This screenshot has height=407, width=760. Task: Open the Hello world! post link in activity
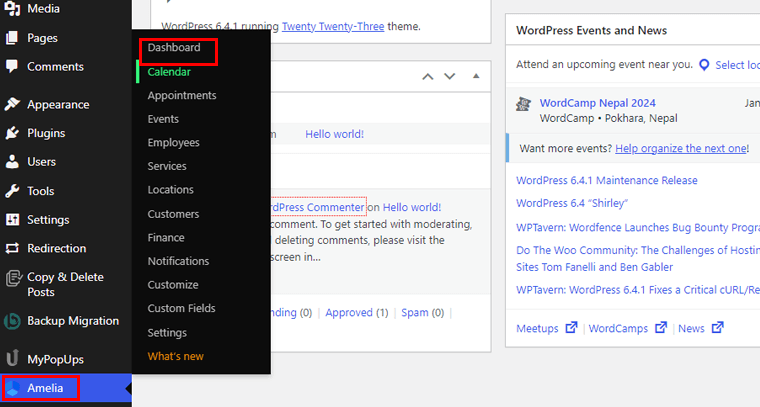click(x=334, y=134)
